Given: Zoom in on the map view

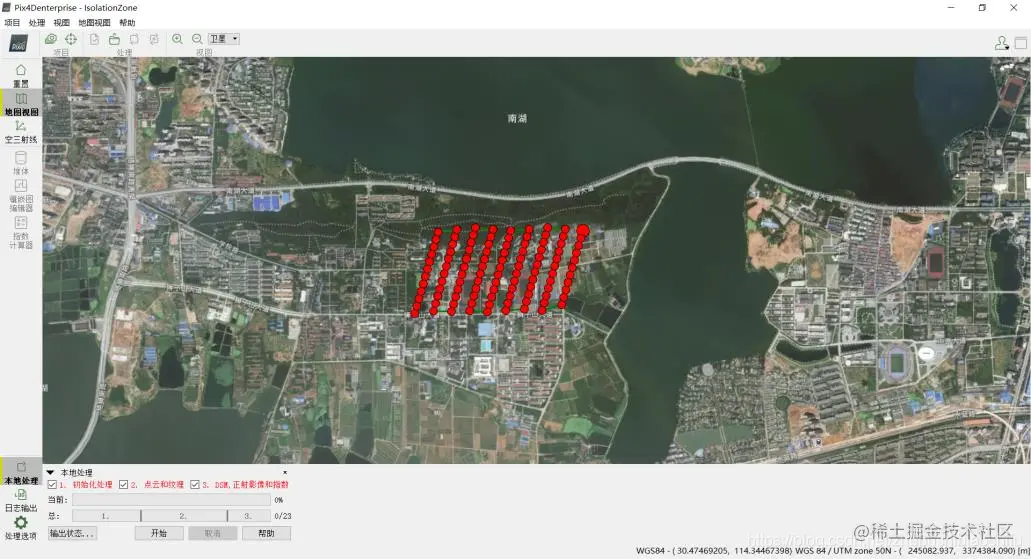Looking at the screenshot, I should 178,39.
